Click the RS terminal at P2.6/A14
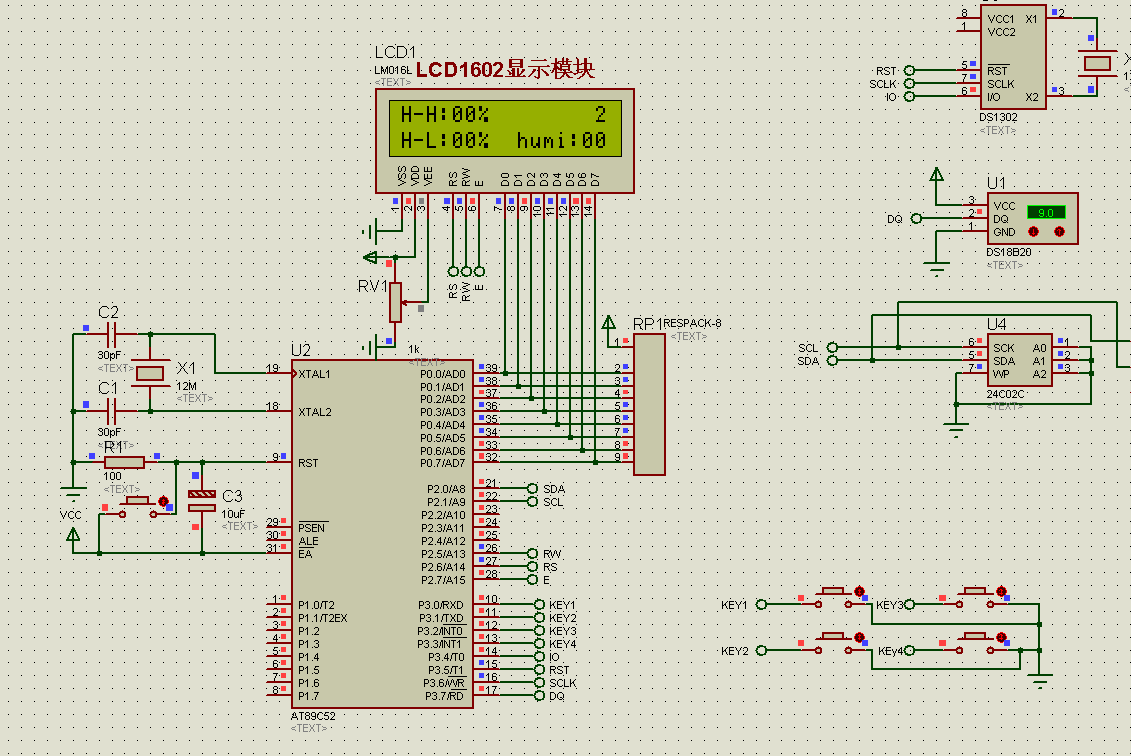This screenshot has height=756, width=1131. [x=532, y=566]
